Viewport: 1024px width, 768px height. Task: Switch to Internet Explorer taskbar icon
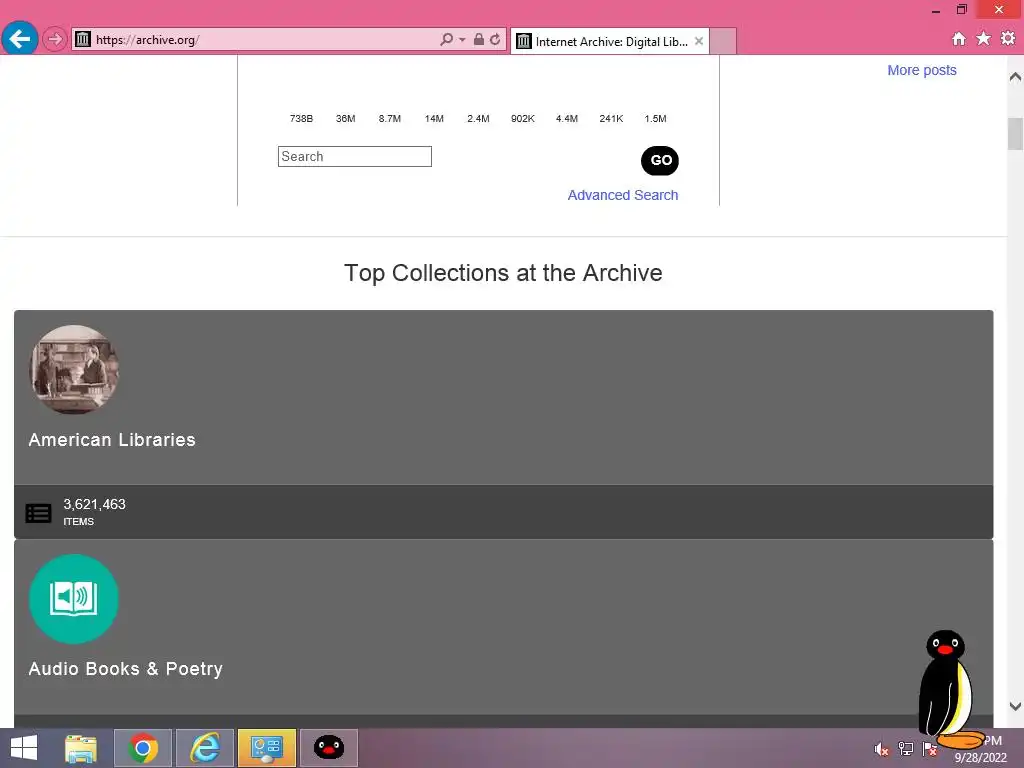tap(205, 748)
